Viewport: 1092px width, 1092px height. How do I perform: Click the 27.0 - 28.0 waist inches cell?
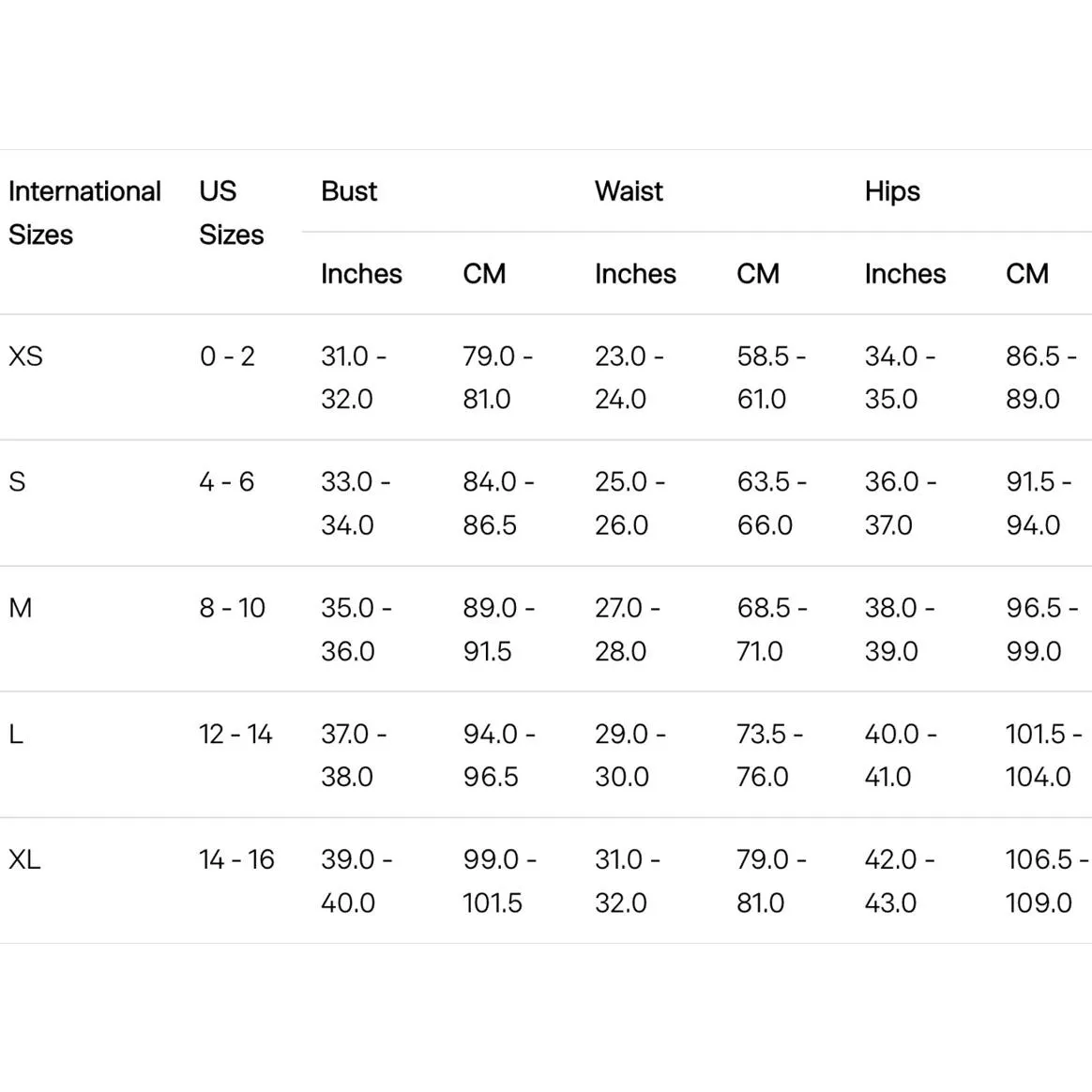click(627, 629)
